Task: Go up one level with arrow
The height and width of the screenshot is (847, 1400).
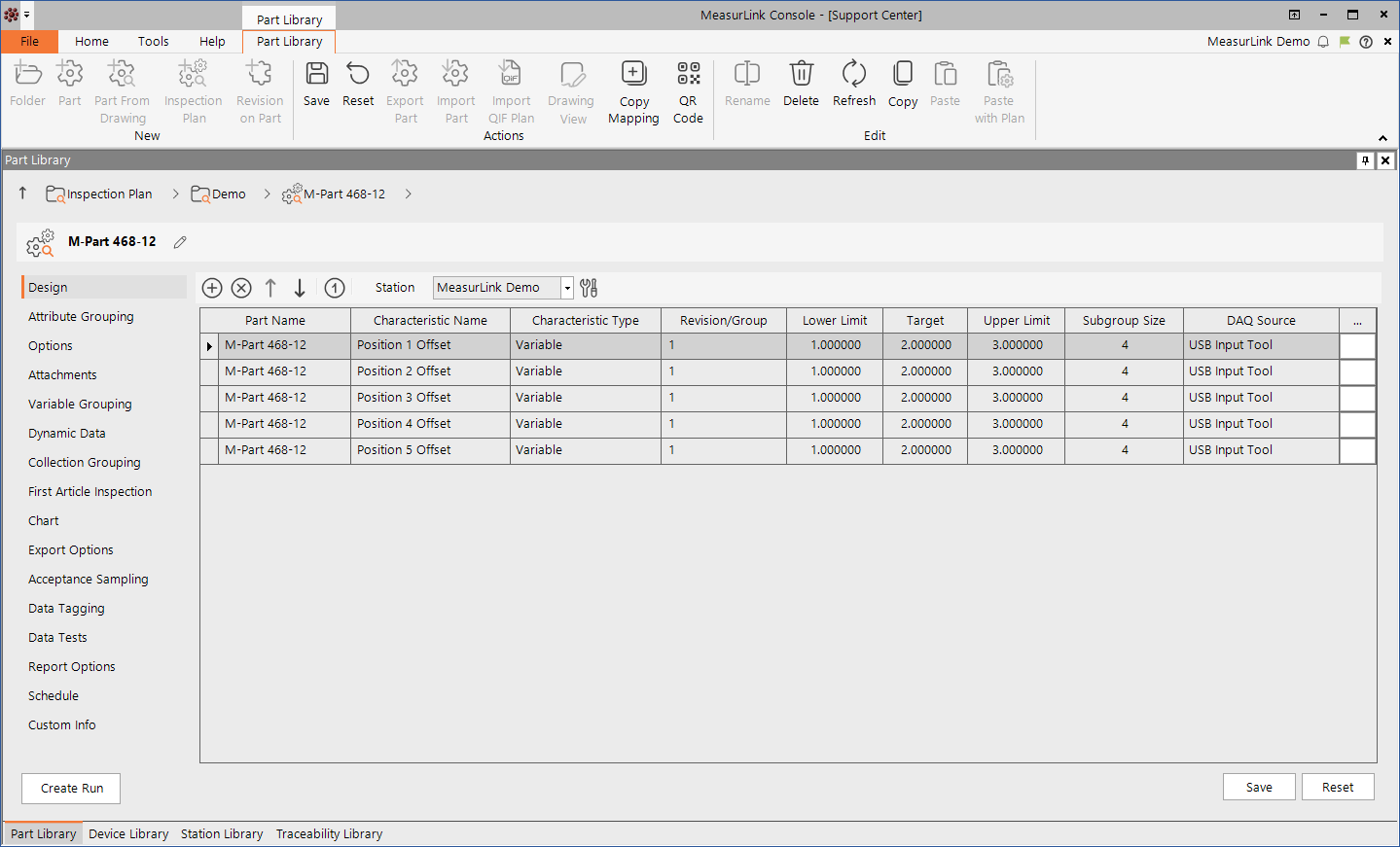Action: click(22, 194)
